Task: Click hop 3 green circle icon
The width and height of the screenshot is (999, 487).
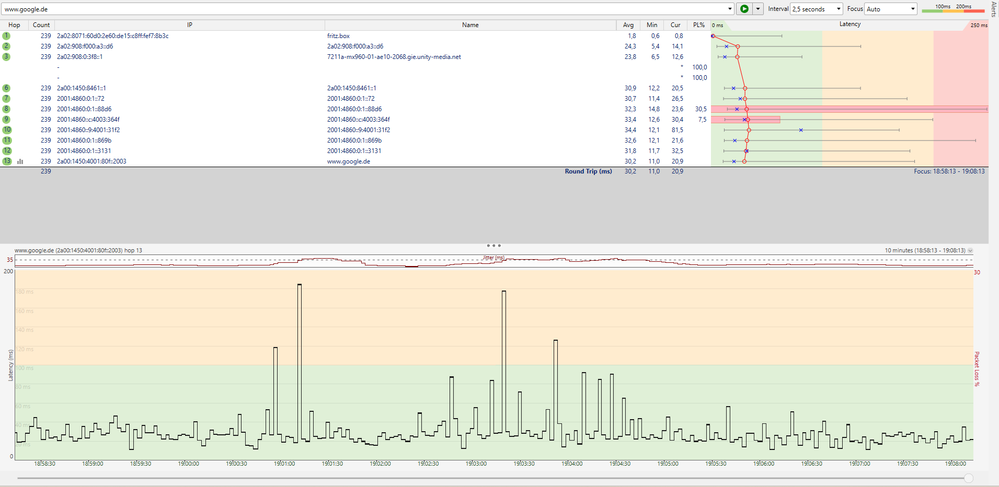Action: point(6,56)
